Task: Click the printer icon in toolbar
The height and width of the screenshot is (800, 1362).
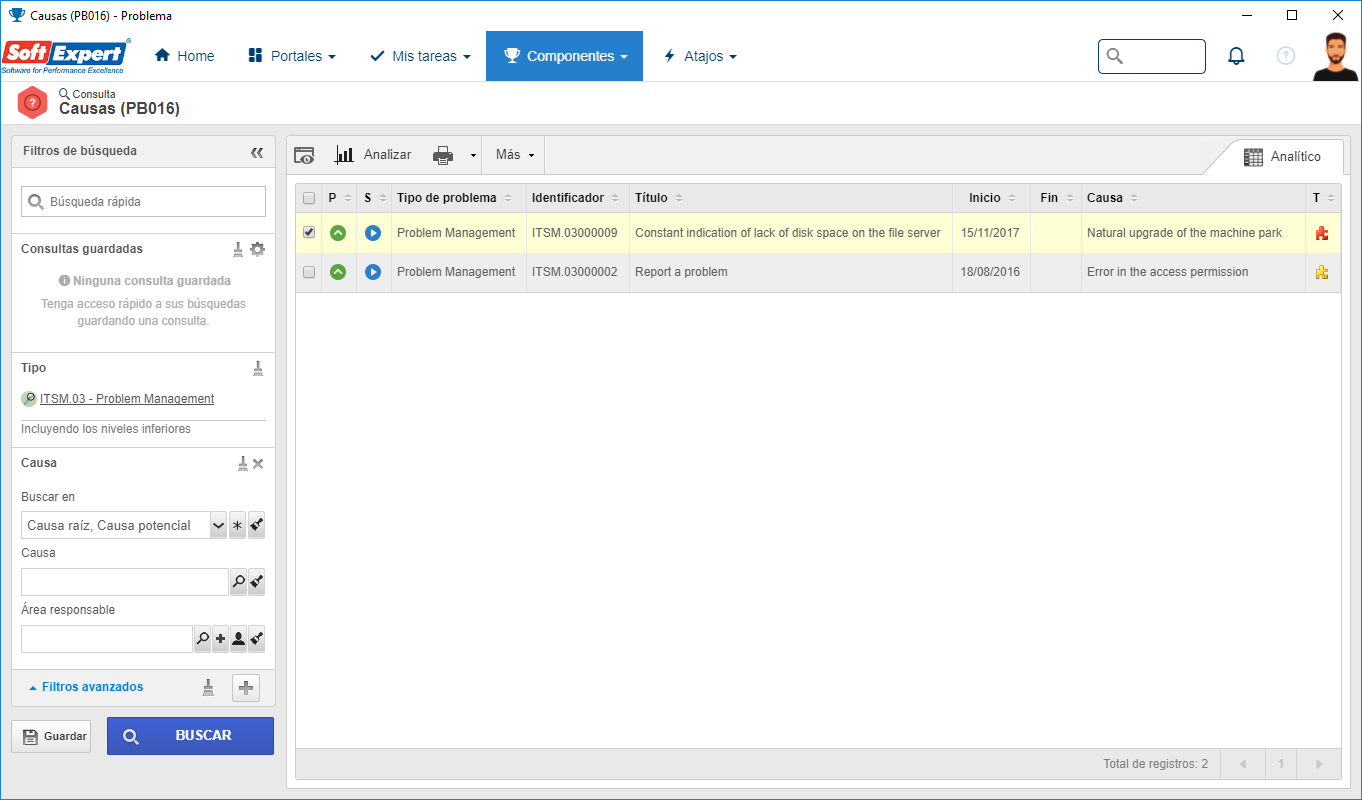Action: 443,155
